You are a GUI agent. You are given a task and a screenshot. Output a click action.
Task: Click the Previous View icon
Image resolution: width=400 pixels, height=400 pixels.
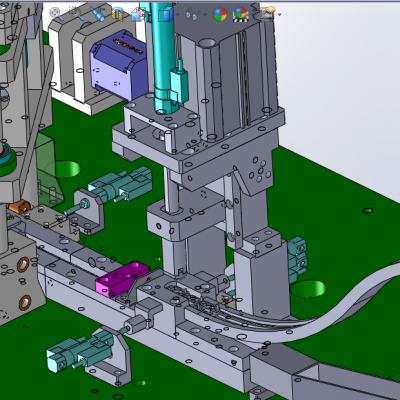click(98, 14)
